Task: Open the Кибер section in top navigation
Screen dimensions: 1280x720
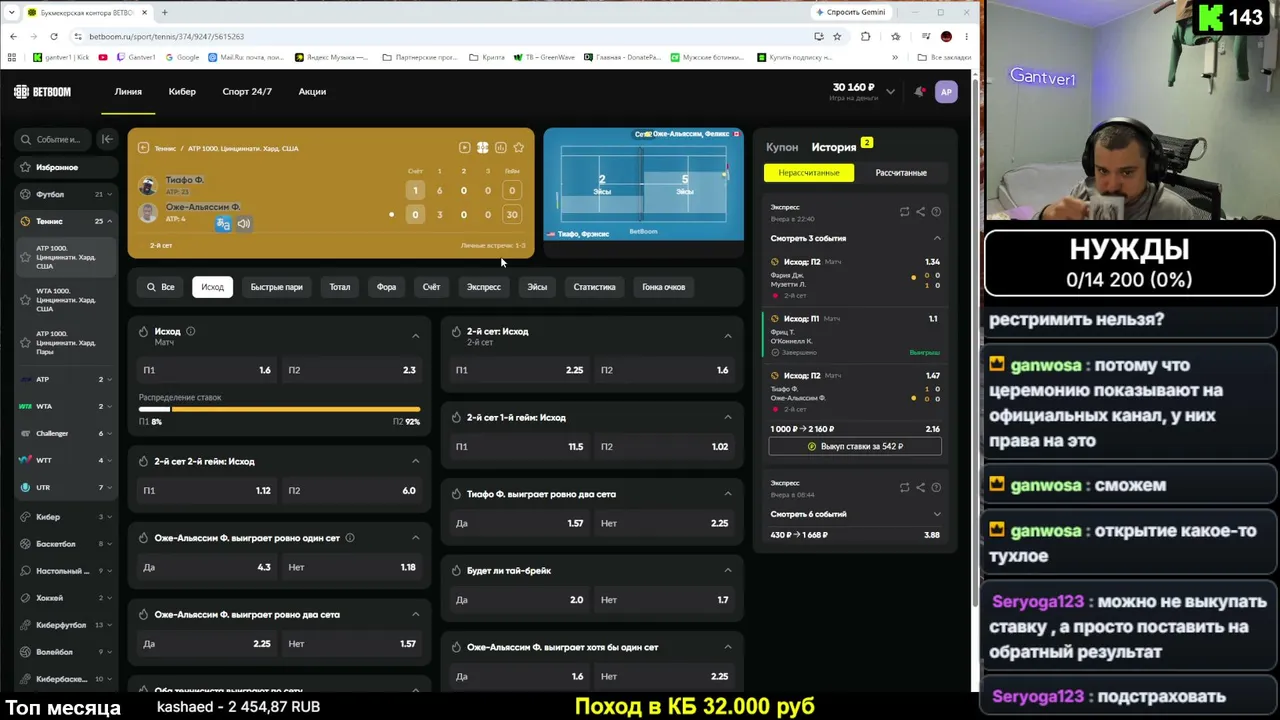Action: tap(182, 92)
